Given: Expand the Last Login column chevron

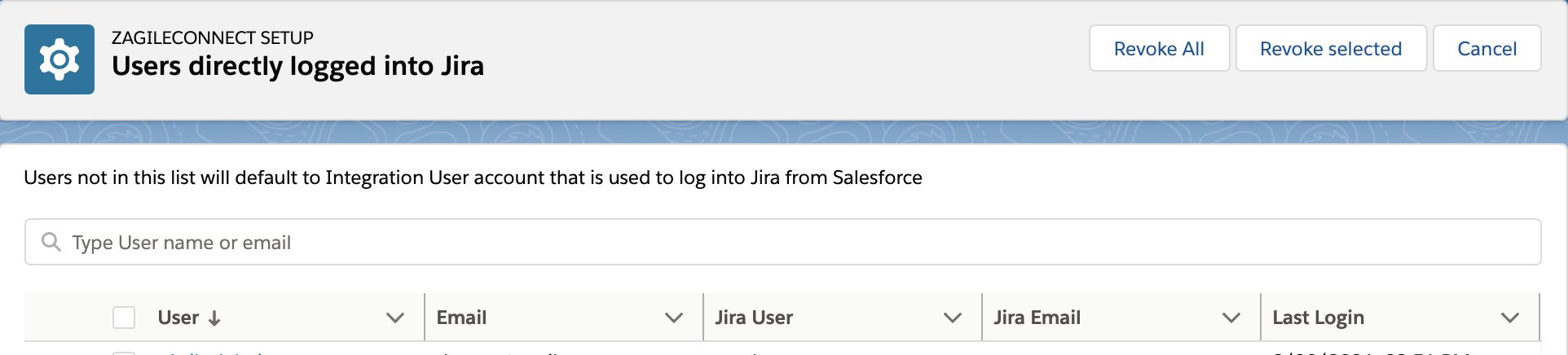Looking at the screenshot, I should tap(1510, 318).
